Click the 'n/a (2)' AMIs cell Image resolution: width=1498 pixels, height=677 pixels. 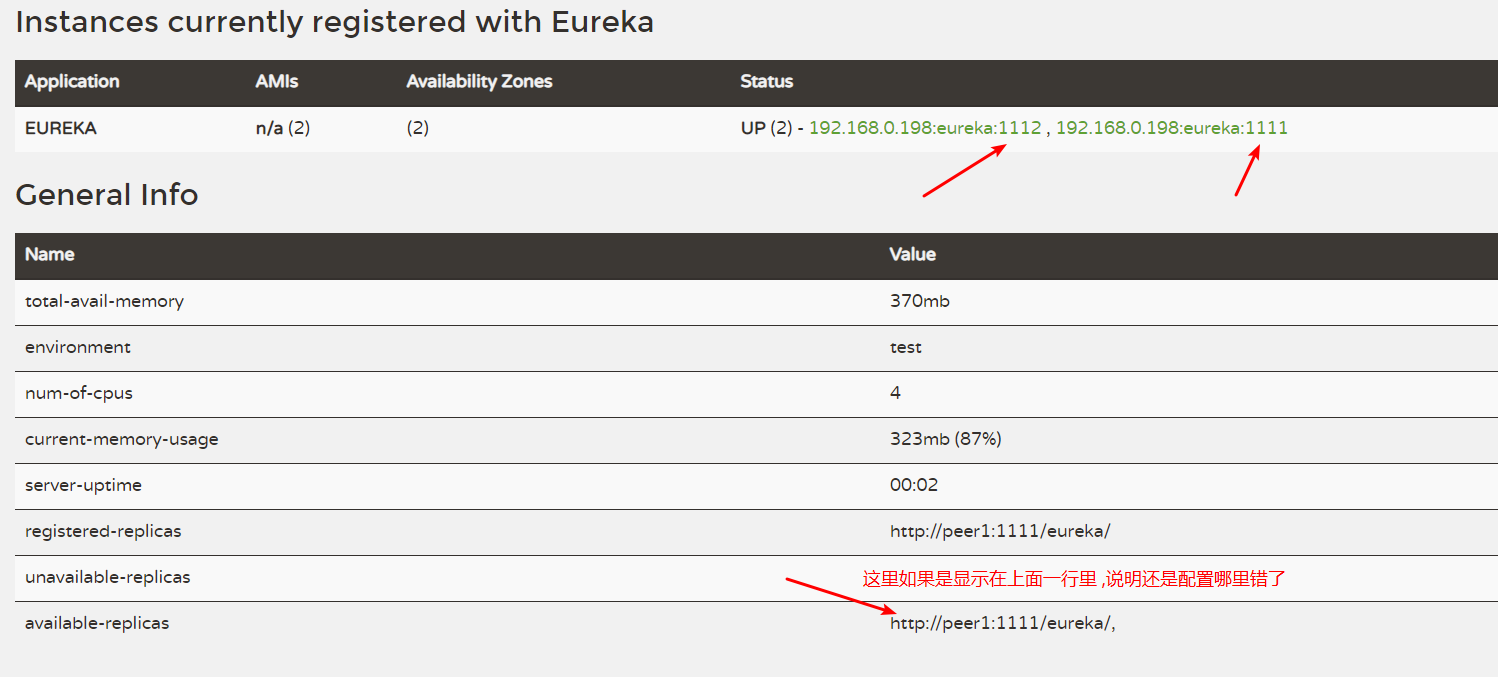tap(283, 128)
